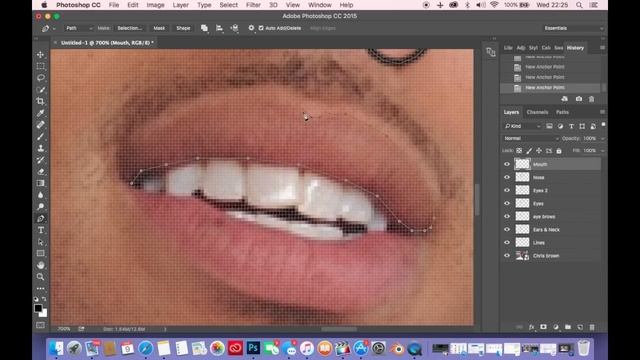The height and width of the screenshot is (360, 640).
Task: Select the Eyedropper tool
Action: click(x=40, y=113)
